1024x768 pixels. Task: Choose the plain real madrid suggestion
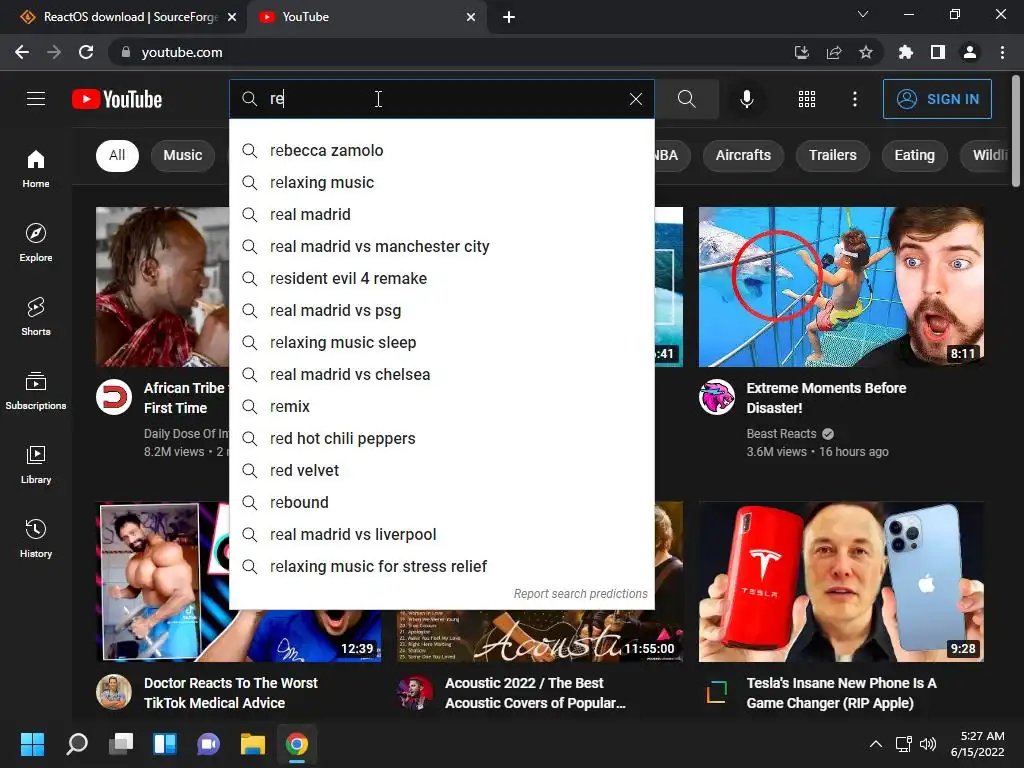[x=441, y=214]
